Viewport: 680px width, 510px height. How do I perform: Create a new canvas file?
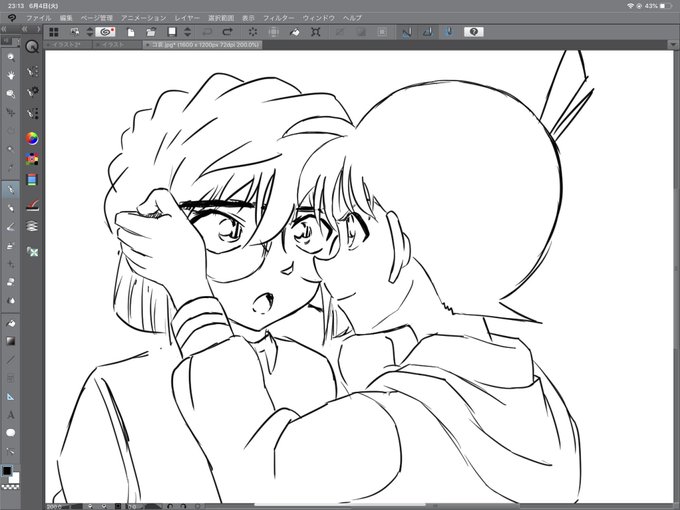pyautogui.click(x=130, y=32)
